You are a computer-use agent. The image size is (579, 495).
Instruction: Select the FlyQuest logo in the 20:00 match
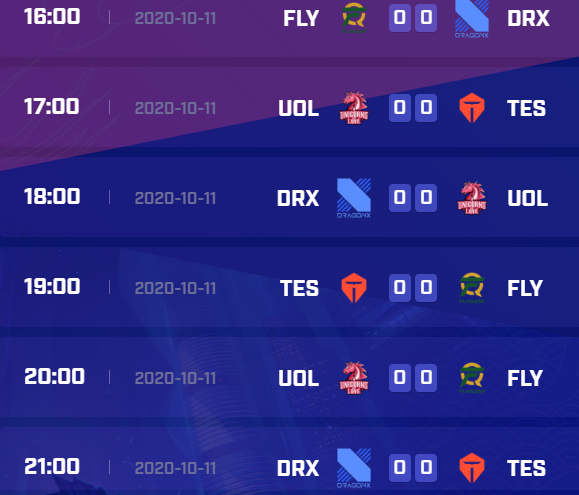coord(472,378)
